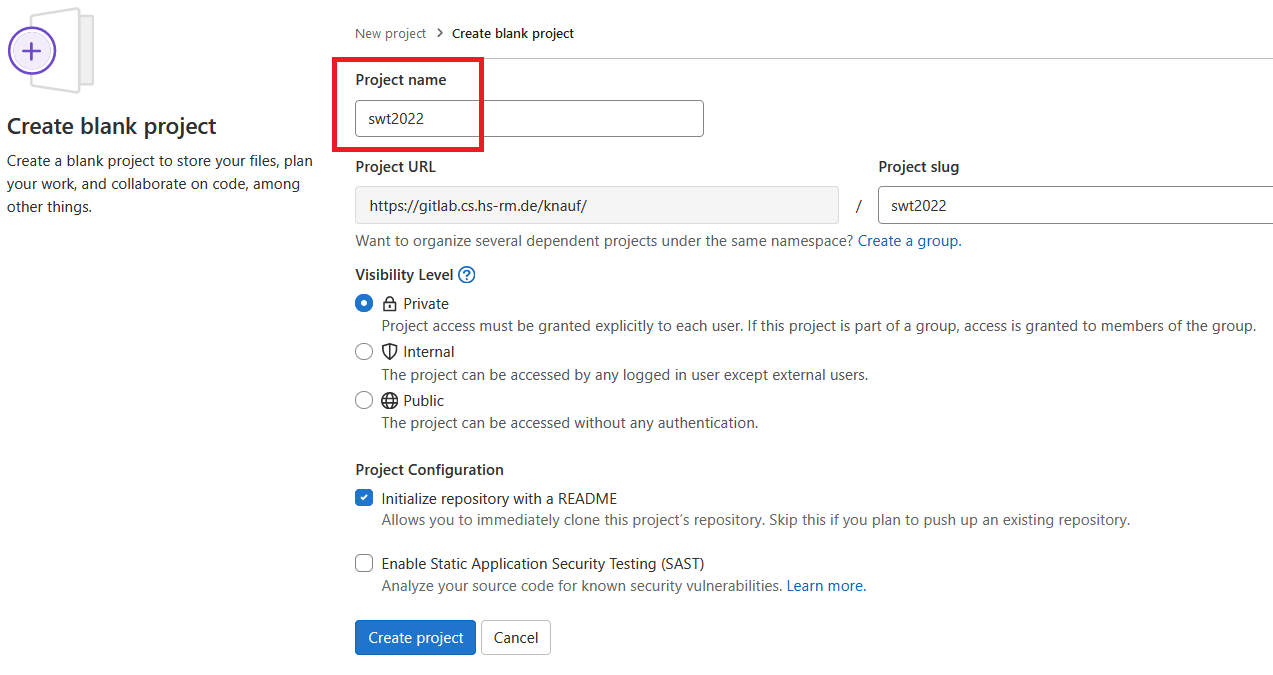Enable Static Application Security Testing checkbox
The image size is (1273, 675).
(x=364, y=563)
